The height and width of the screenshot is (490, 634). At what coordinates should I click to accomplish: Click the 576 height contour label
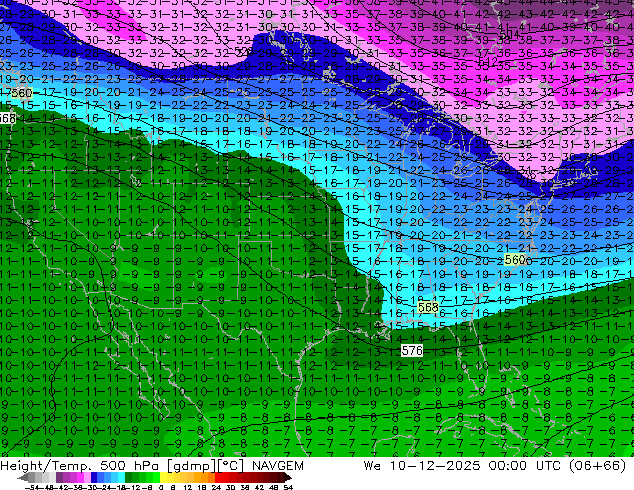coord(412,350)
